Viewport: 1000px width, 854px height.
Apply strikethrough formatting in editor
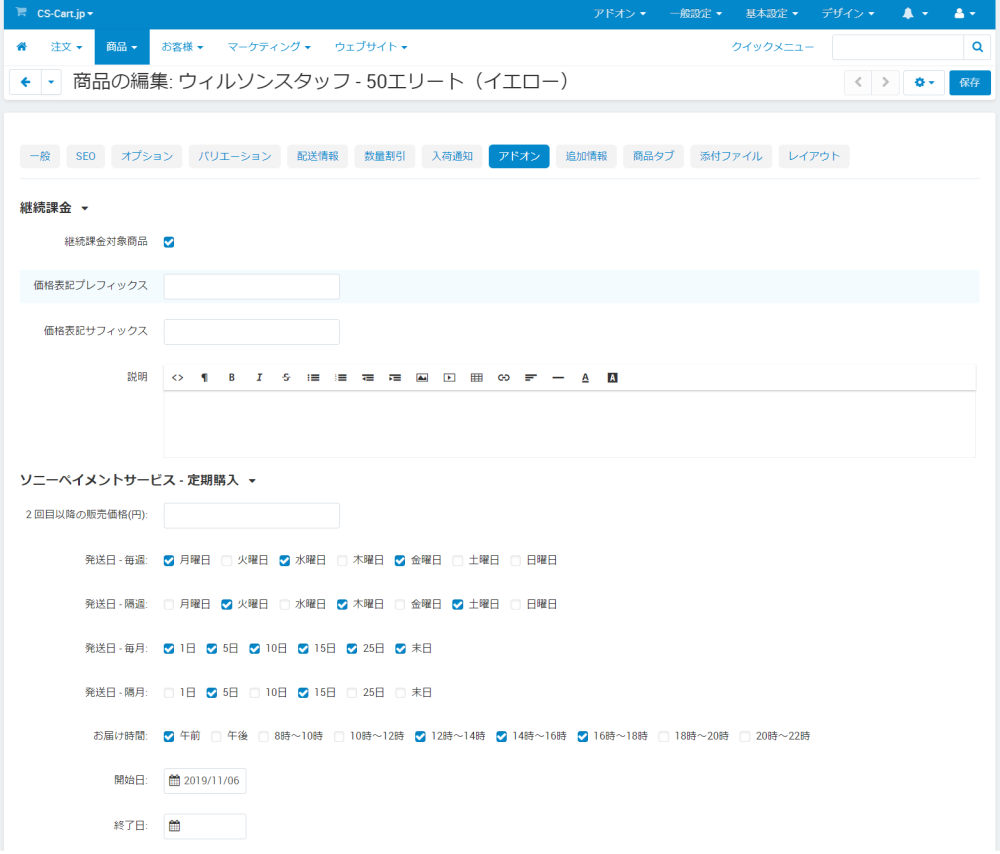pyautogui.click(x=286, y=378)
